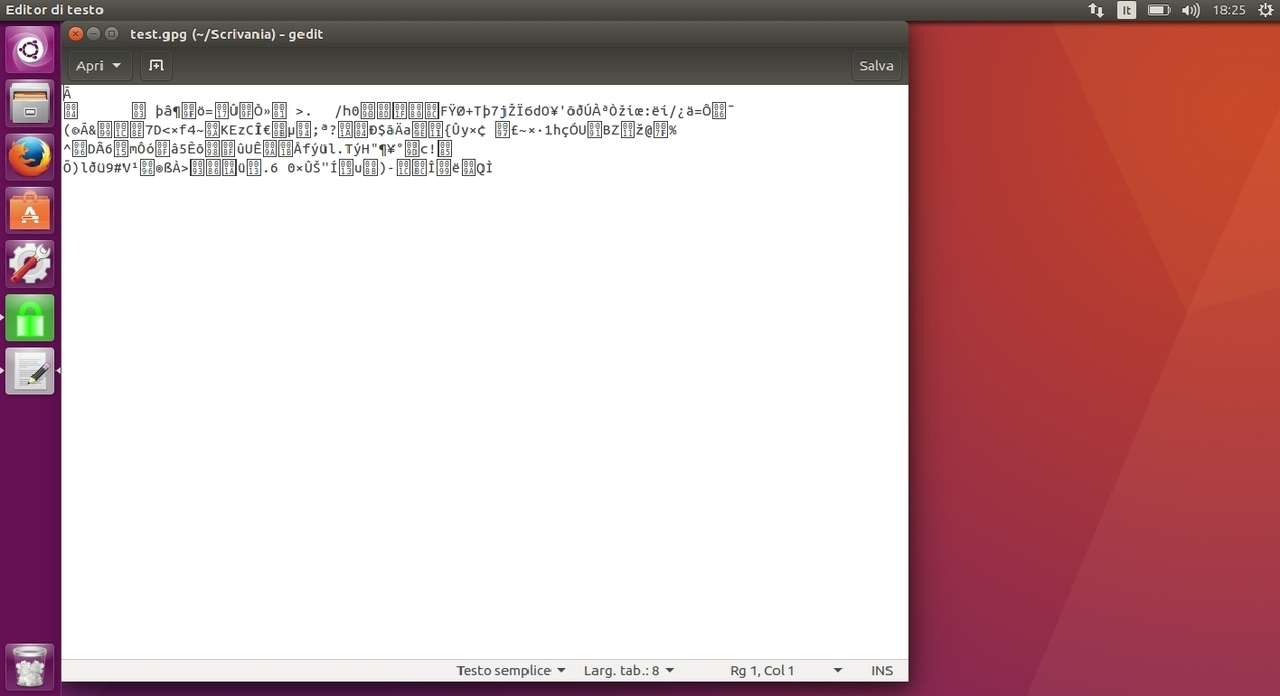
Task: Open the sound volume indicator
Action: pyautogui.click(x=1190, y=10)
